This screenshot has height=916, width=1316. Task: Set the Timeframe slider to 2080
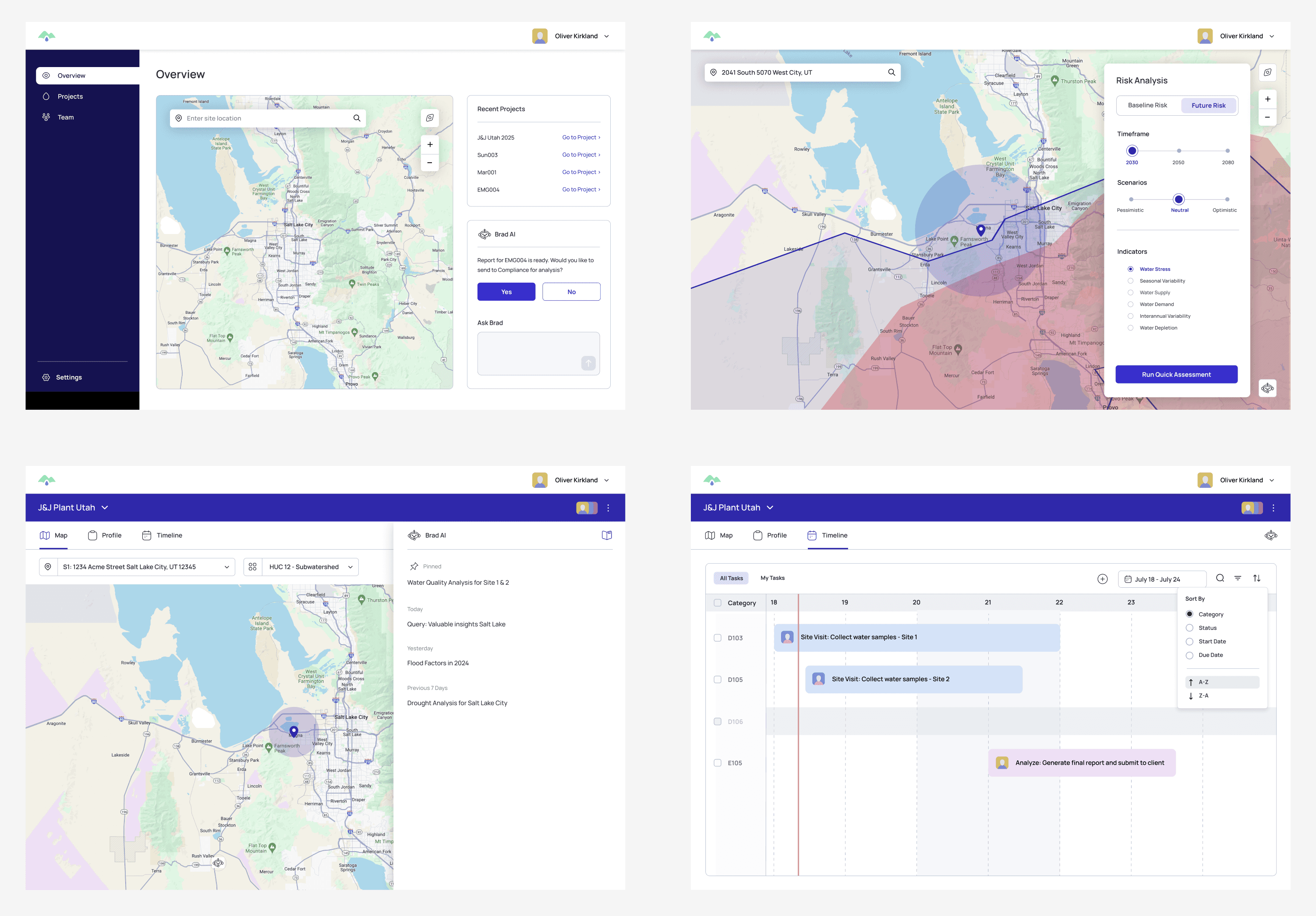tap(1227, 151)
